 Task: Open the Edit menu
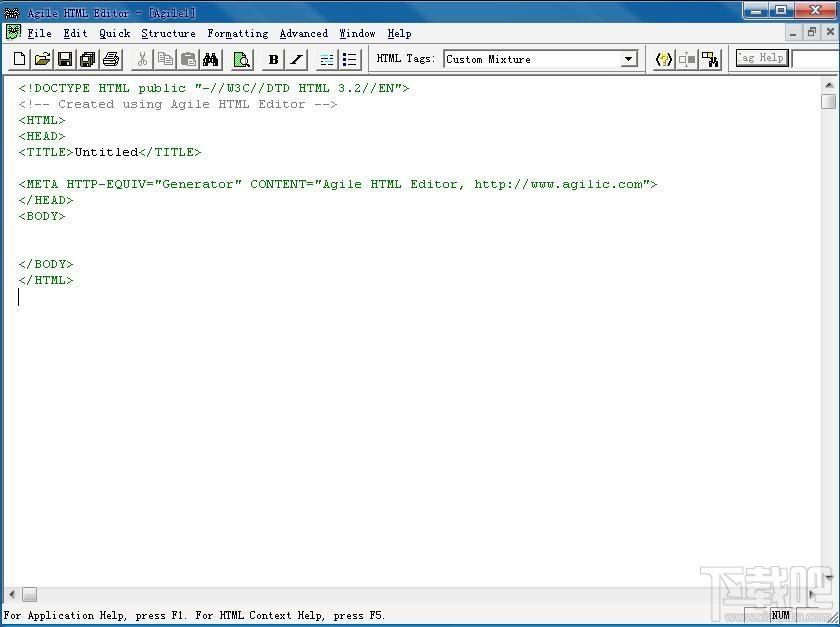click(76, 33)
